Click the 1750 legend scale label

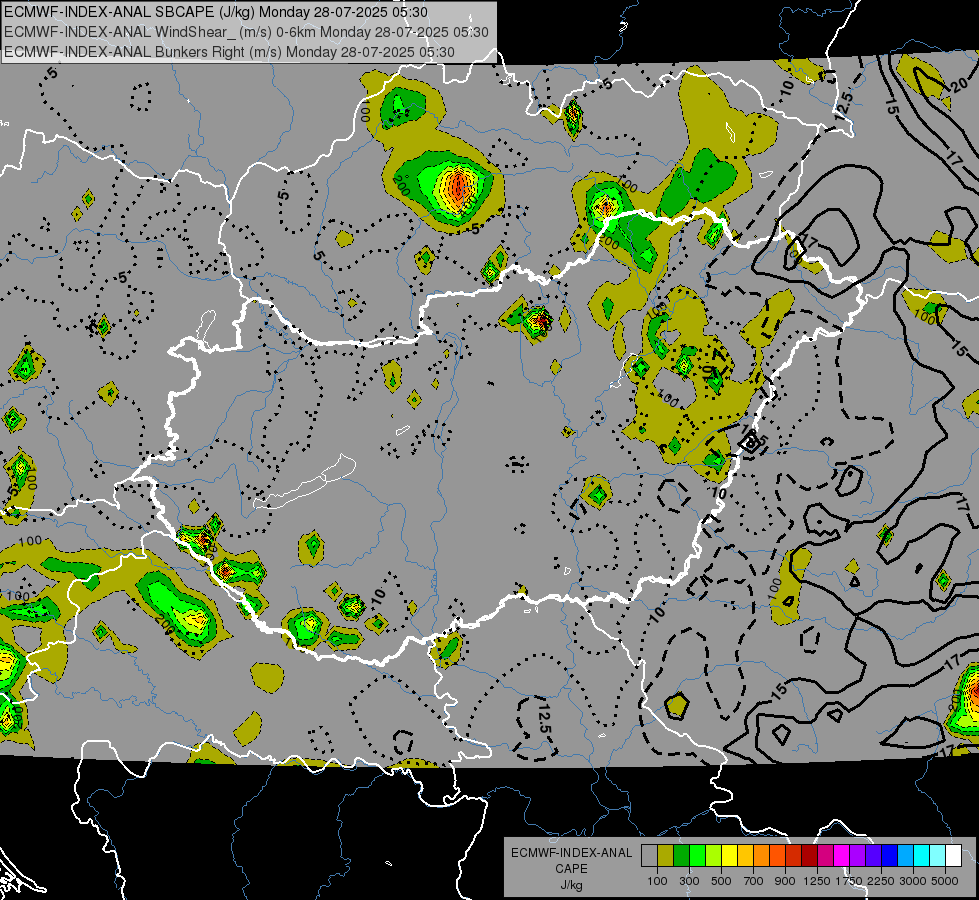point(849,881)
